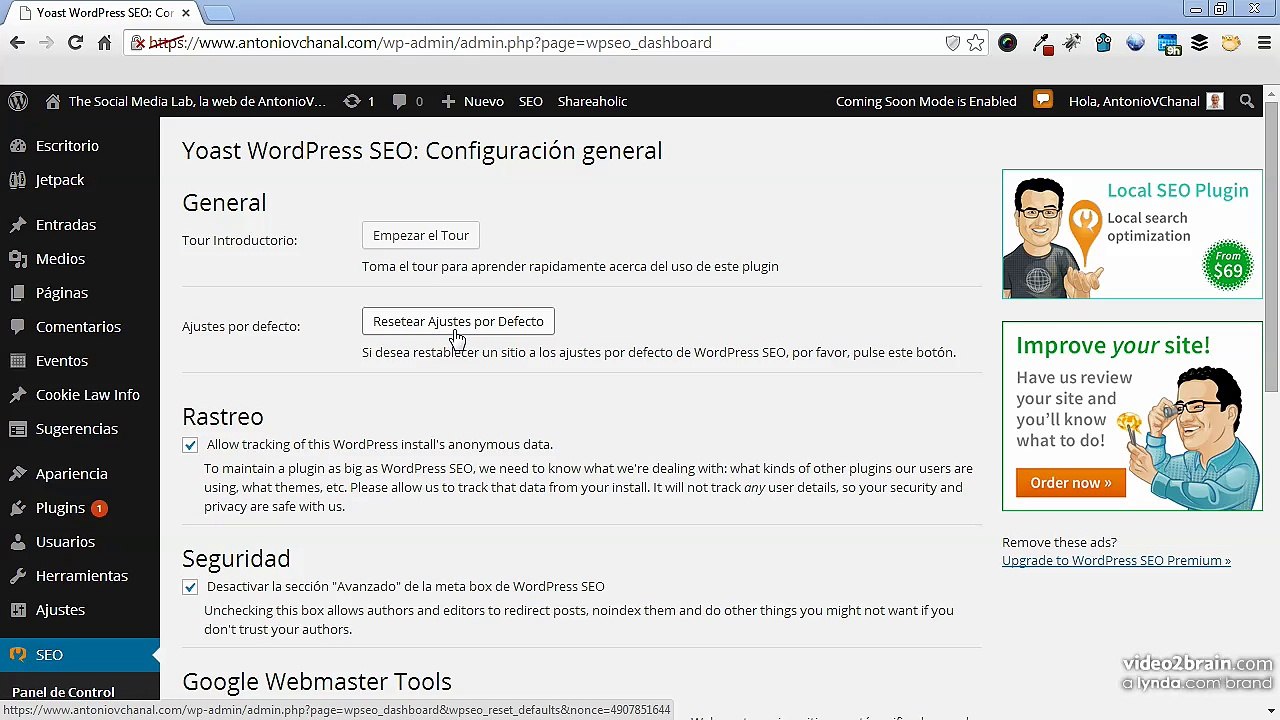1280x720 pixels.
Task: Reload the page with the refresh icon
Action: click(75, 43)
